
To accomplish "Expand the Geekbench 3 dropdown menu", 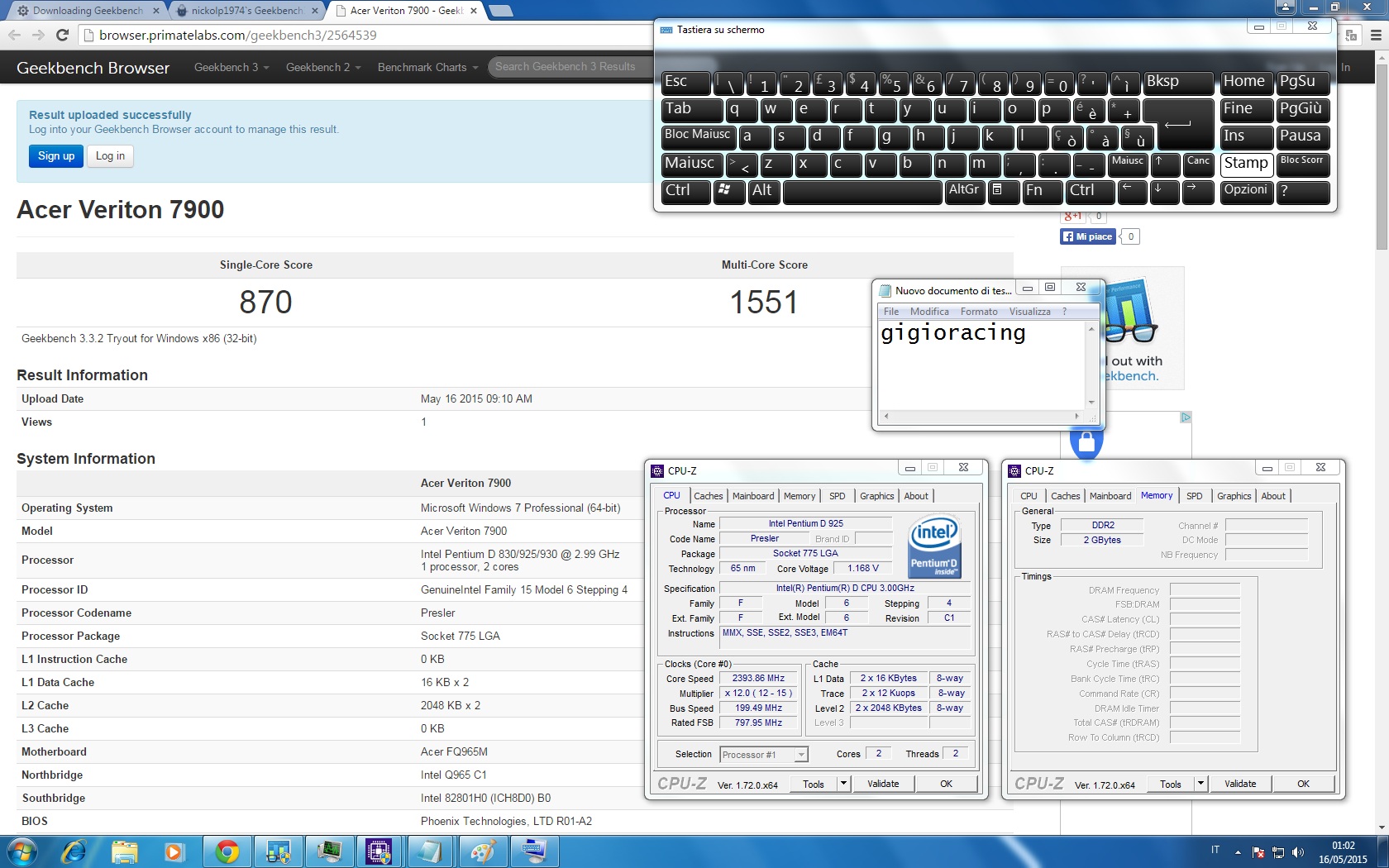I will (231, 67).
